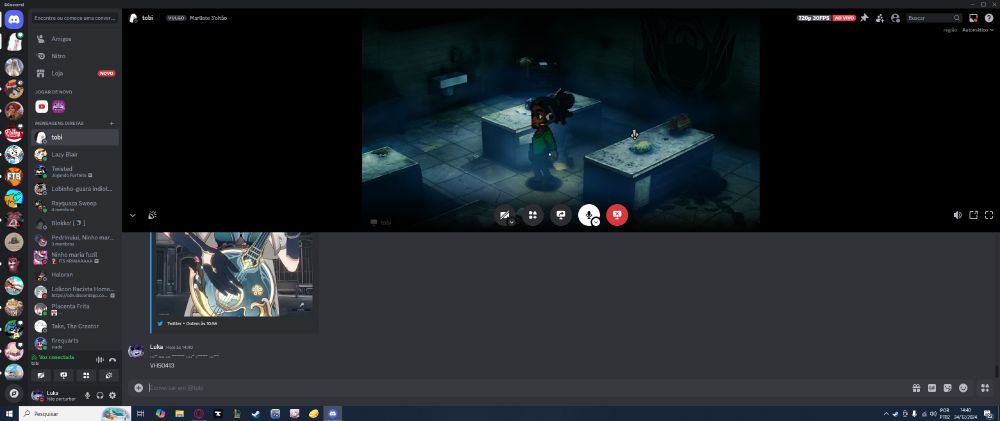The image size is (1000, 421).
Task: Add friends to DM icon
Action: pos(880,18)
